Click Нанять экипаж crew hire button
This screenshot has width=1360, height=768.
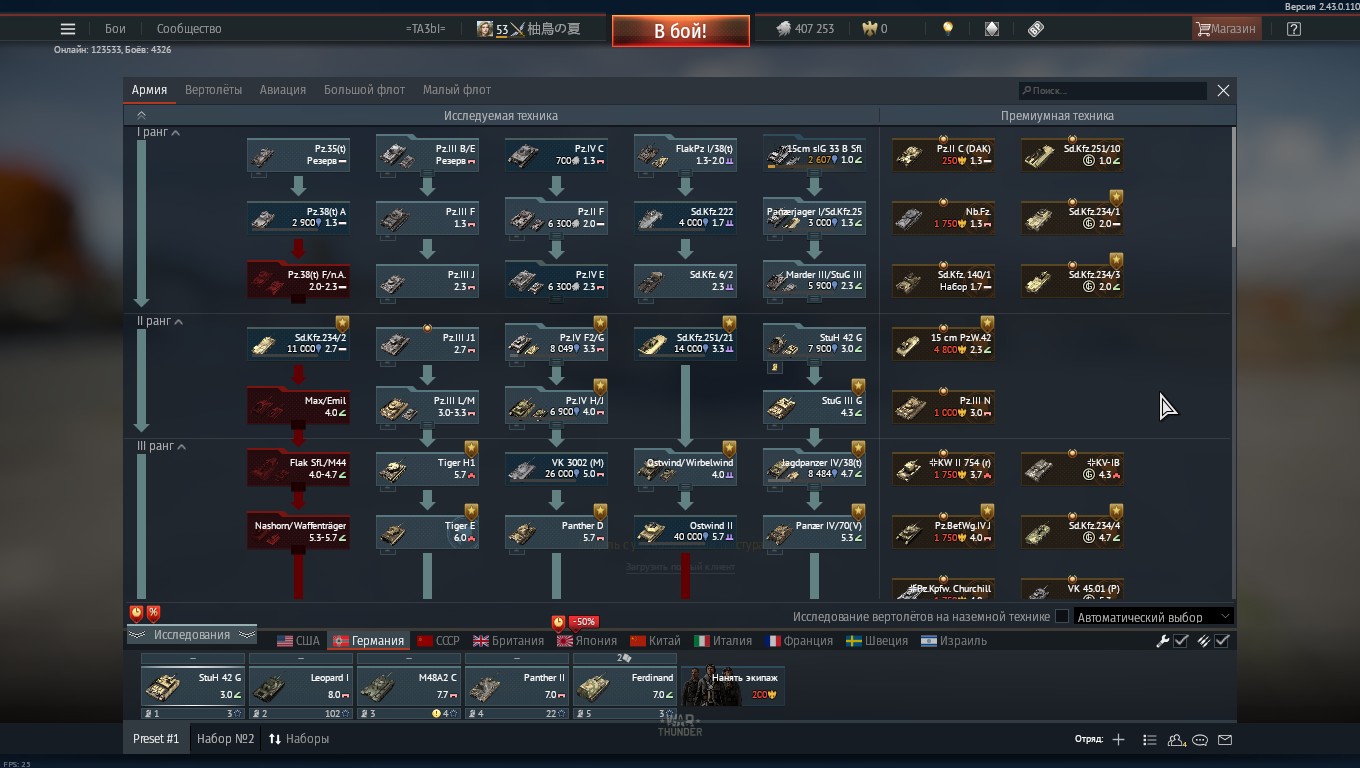click(733, 685)
